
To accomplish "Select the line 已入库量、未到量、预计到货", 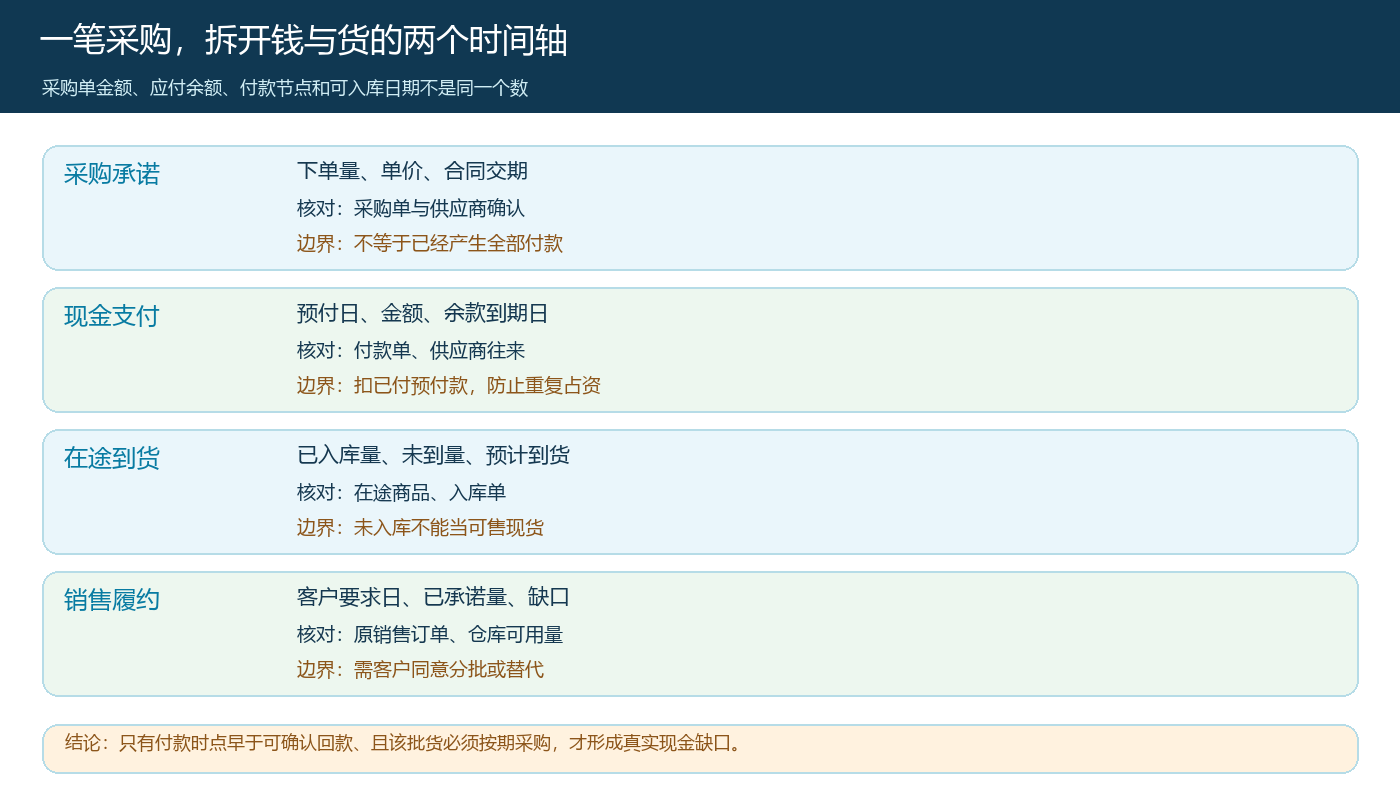I will [x=433, y=455].
